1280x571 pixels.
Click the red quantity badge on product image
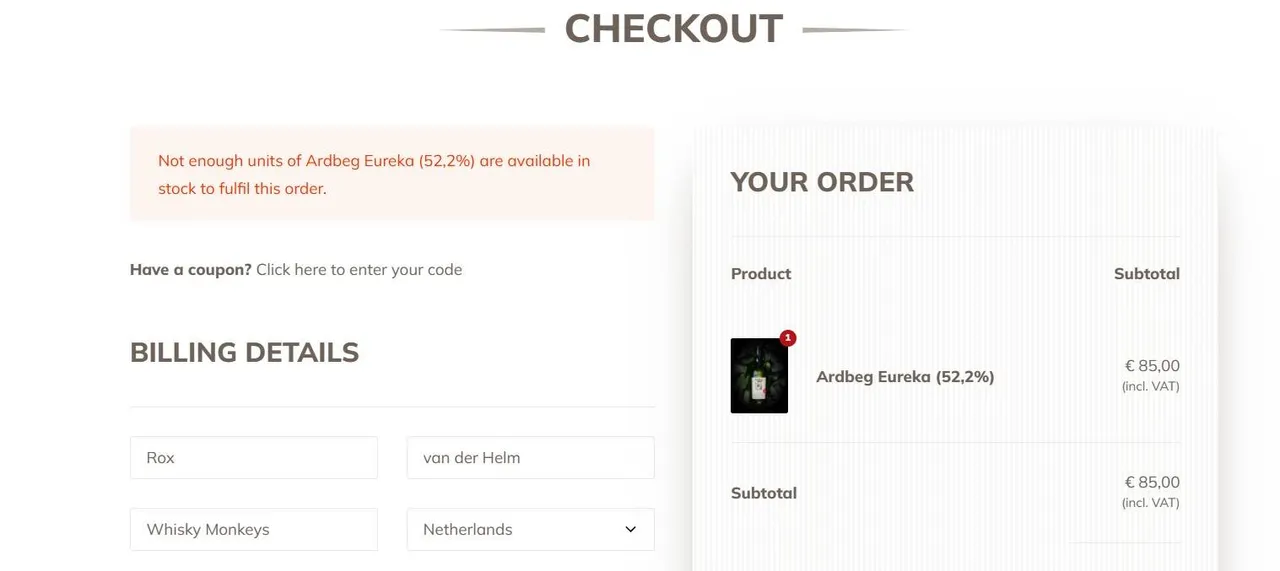coord(788,338)
